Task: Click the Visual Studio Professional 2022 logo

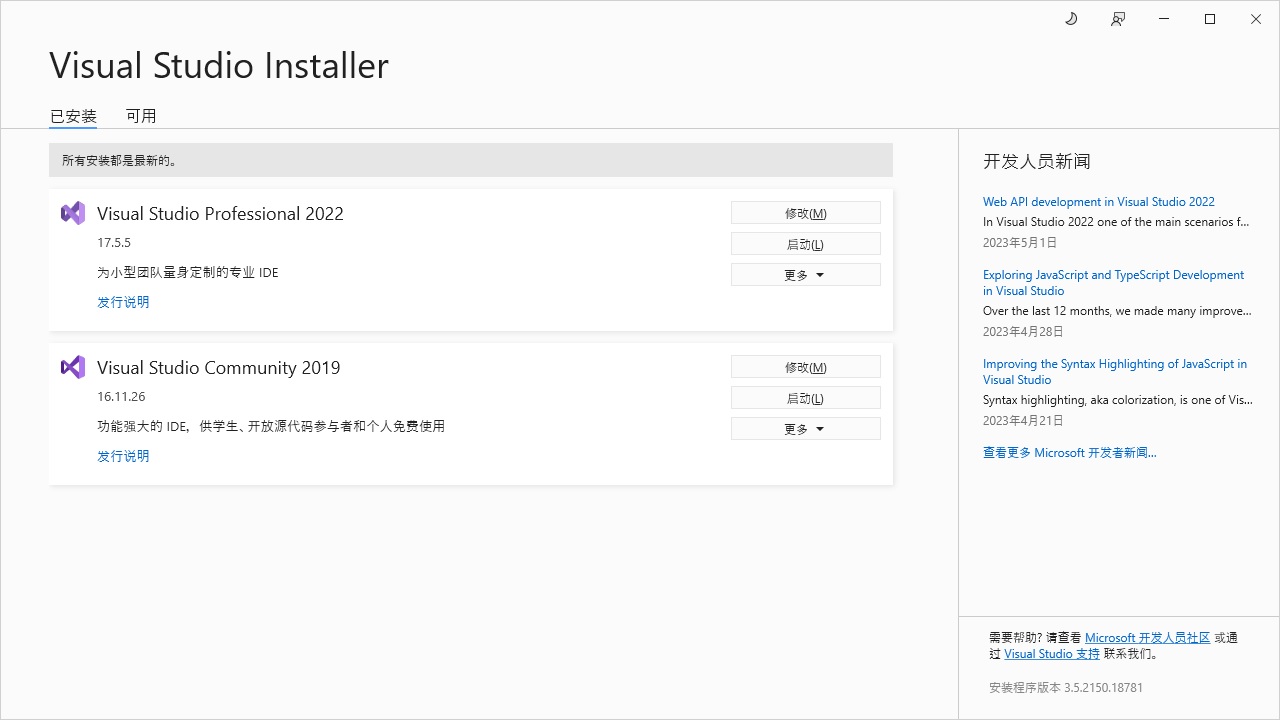Action: (x=73, y=213)
